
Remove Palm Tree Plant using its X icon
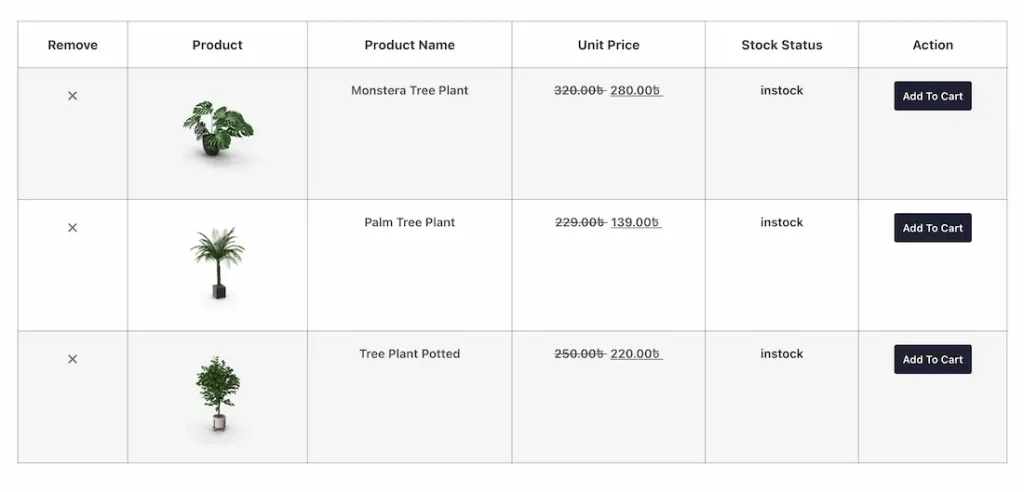click(72, 227)
